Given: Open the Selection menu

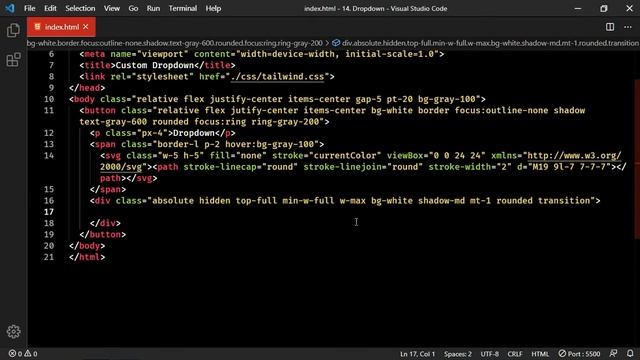Looking at the screenshot, I should tap(80, 8).
